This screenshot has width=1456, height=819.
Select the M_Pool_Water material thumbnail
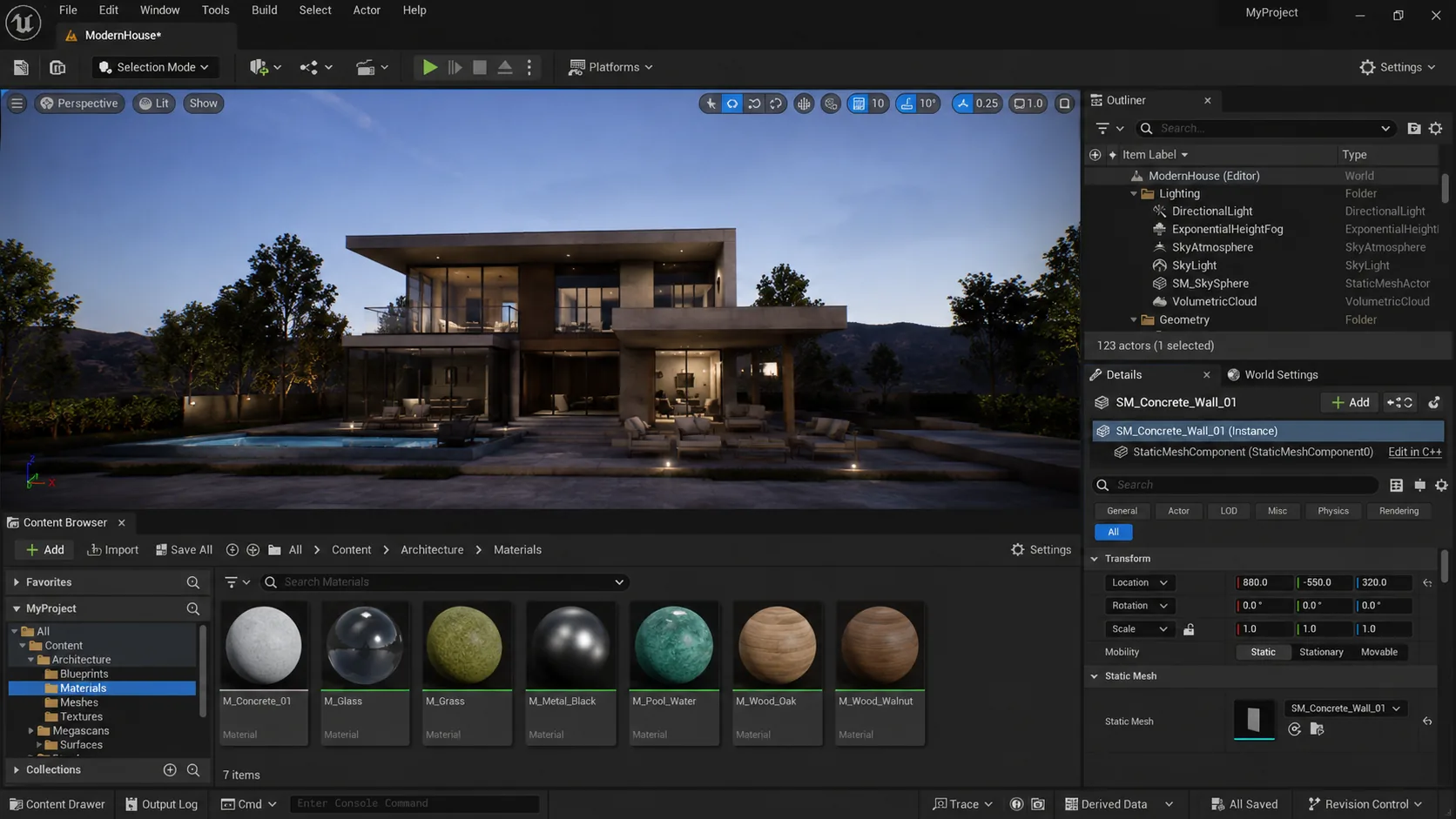tap(673, 645)
